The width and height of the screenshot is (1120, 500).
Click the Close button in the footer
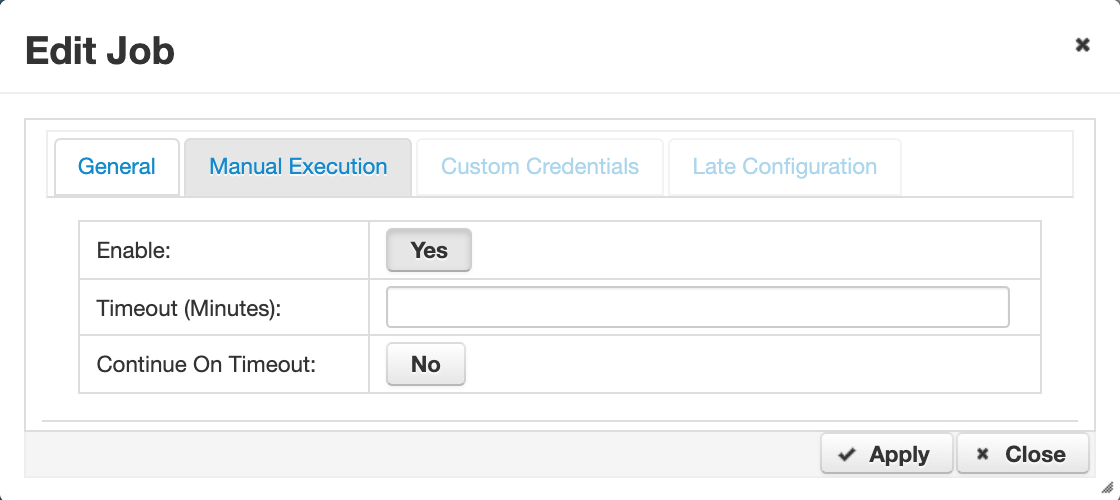(1023, 454)
